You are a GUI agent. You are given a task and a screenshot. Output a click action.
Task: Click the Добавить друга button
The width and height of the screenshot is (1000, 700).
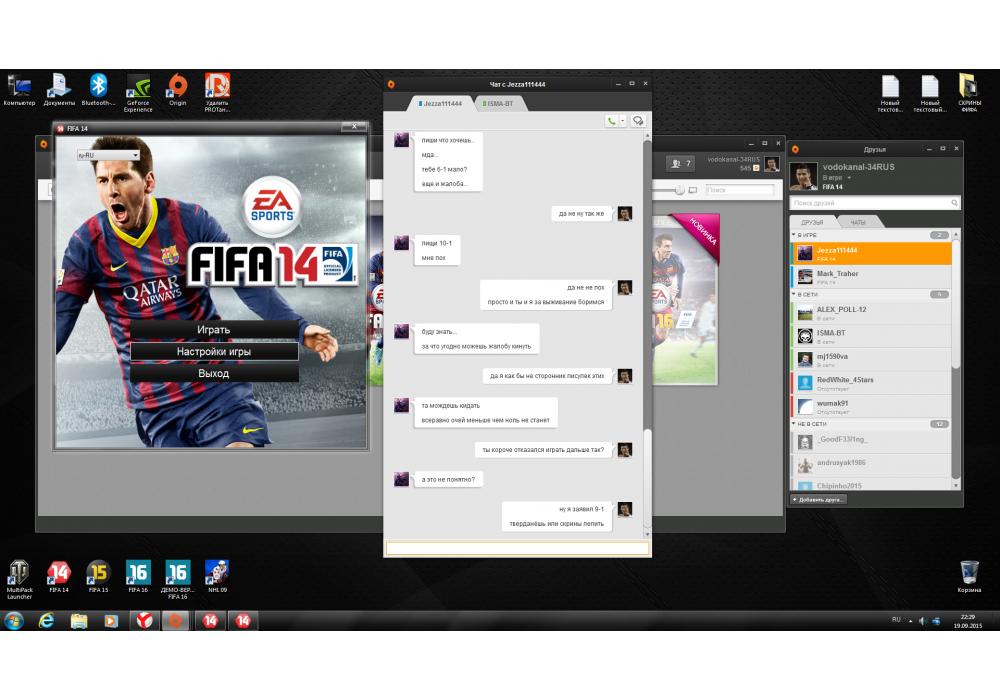(x=819, y=499)
